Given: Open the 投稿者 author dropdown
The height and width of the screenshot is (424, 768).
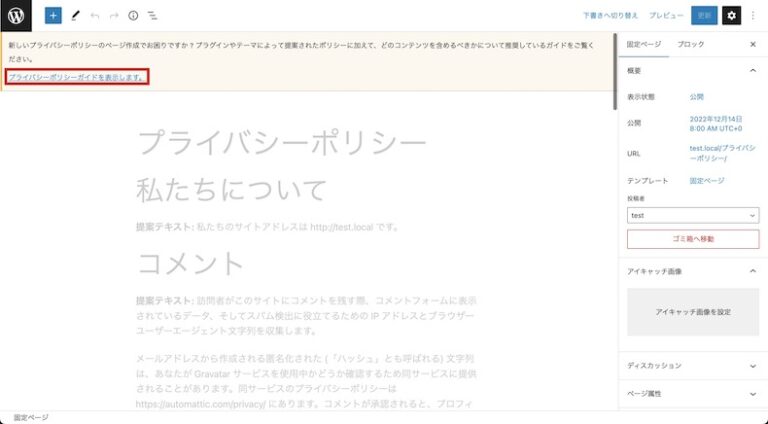Looking at the screenshot, I should pyautogui.click(x=692, y=215).
